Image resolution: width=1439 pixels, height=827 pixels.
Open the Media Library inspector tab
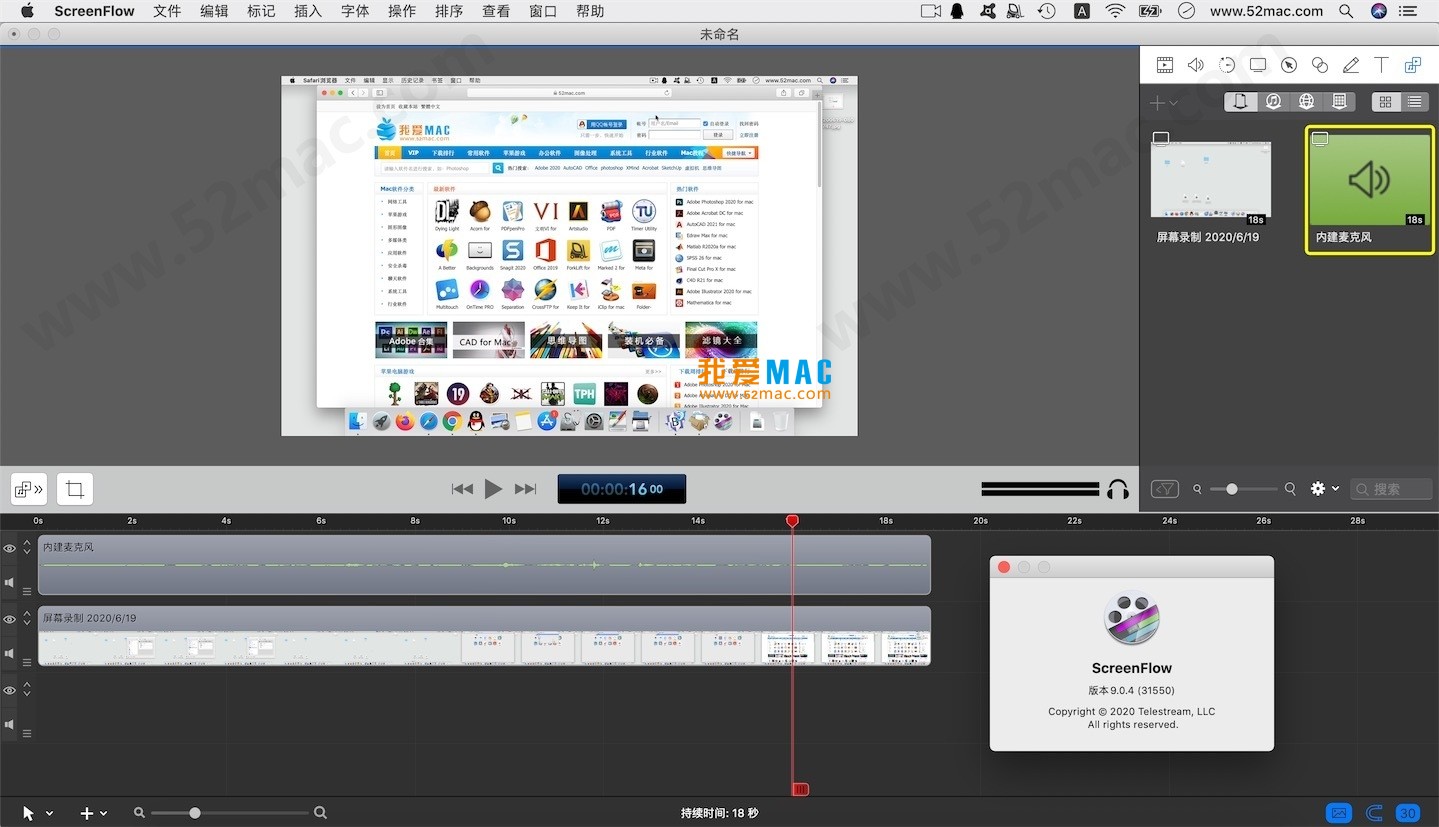click(1413, 65)
